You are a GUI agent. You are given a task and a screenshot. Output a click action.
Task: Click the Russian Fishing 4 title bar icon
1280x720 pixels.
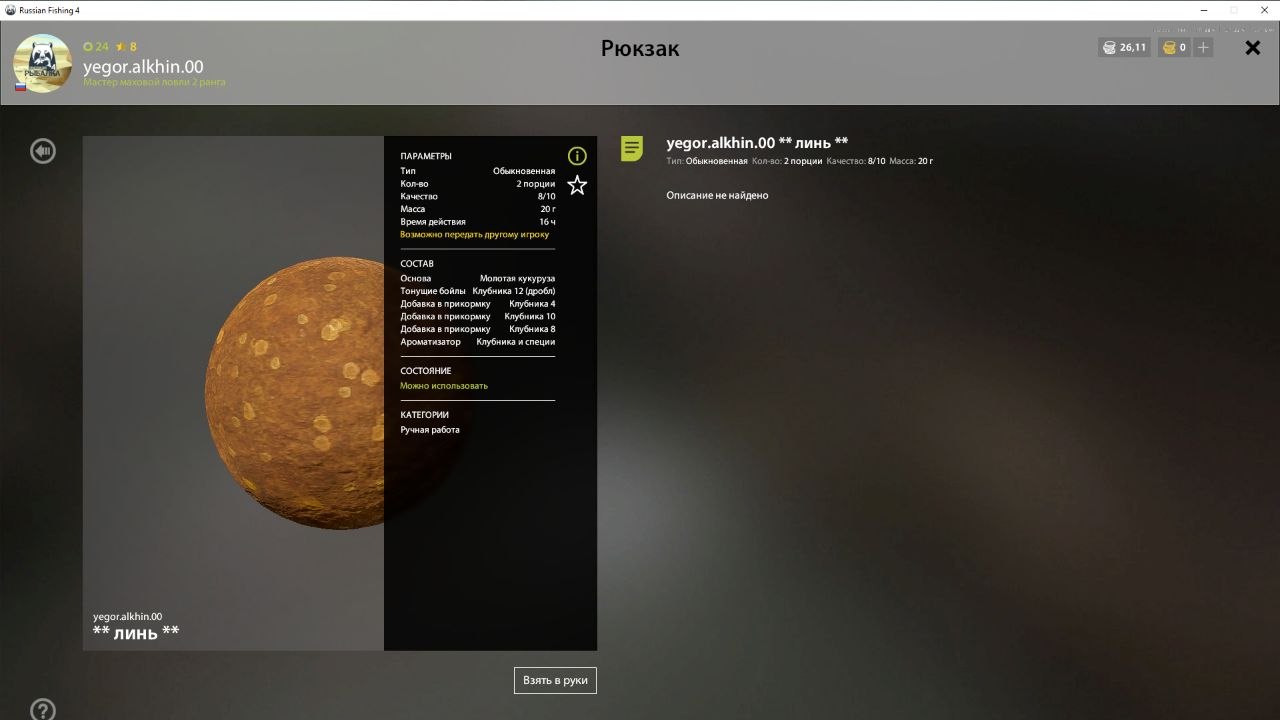point(10,10)
